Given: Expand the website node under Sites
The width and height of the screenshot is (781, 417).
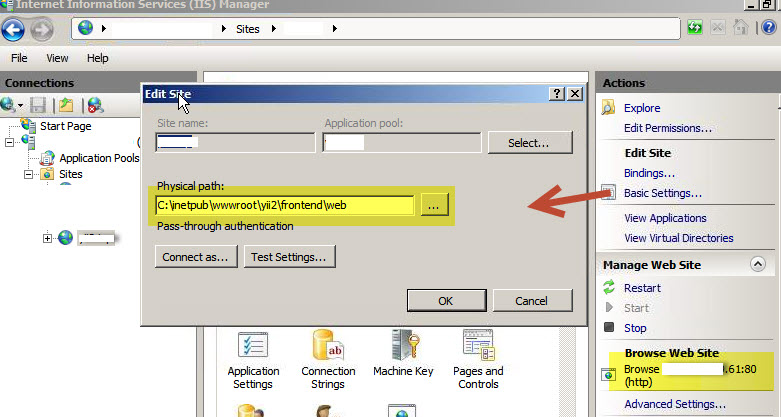Looking at the screenshot, I should [x=47, y=238].
